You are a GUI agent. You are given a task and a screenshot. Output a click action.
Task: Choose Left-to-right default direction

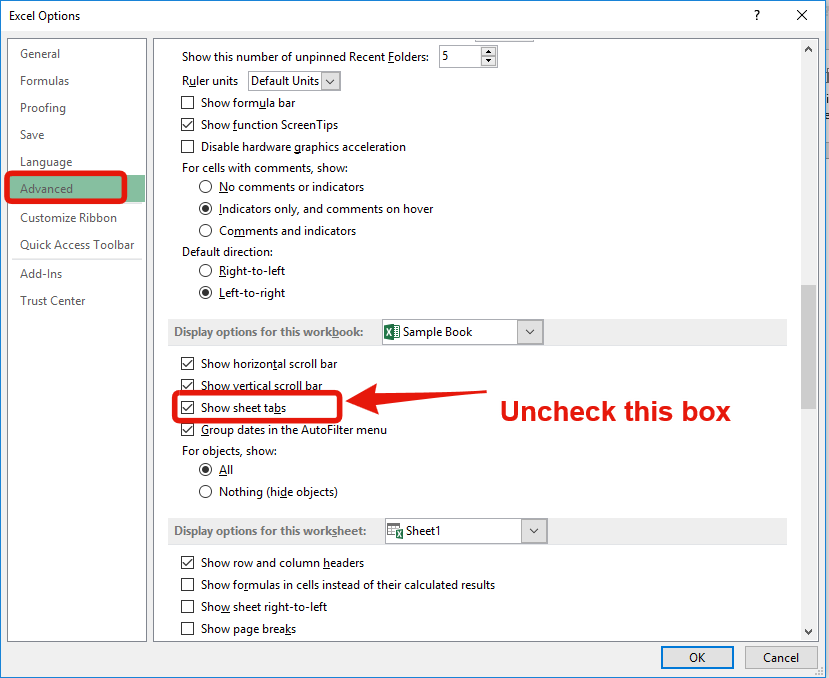[x=205, y=293]
